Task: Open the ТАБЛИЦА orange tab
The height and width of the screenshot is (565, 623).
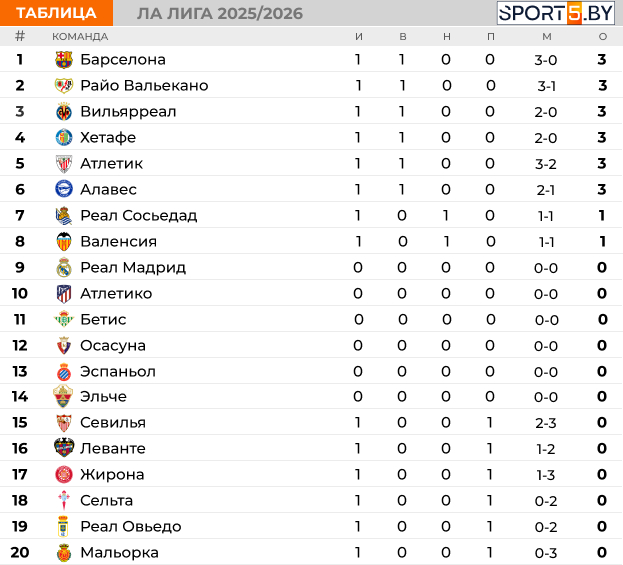Action: tap(56, 13)
